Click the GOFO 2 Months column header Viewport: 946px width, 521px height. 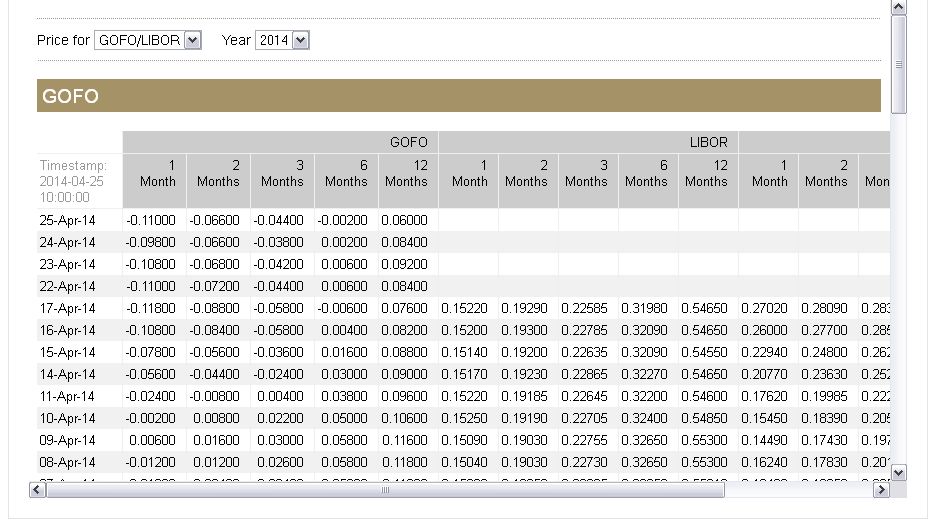(x=218, y=181)
